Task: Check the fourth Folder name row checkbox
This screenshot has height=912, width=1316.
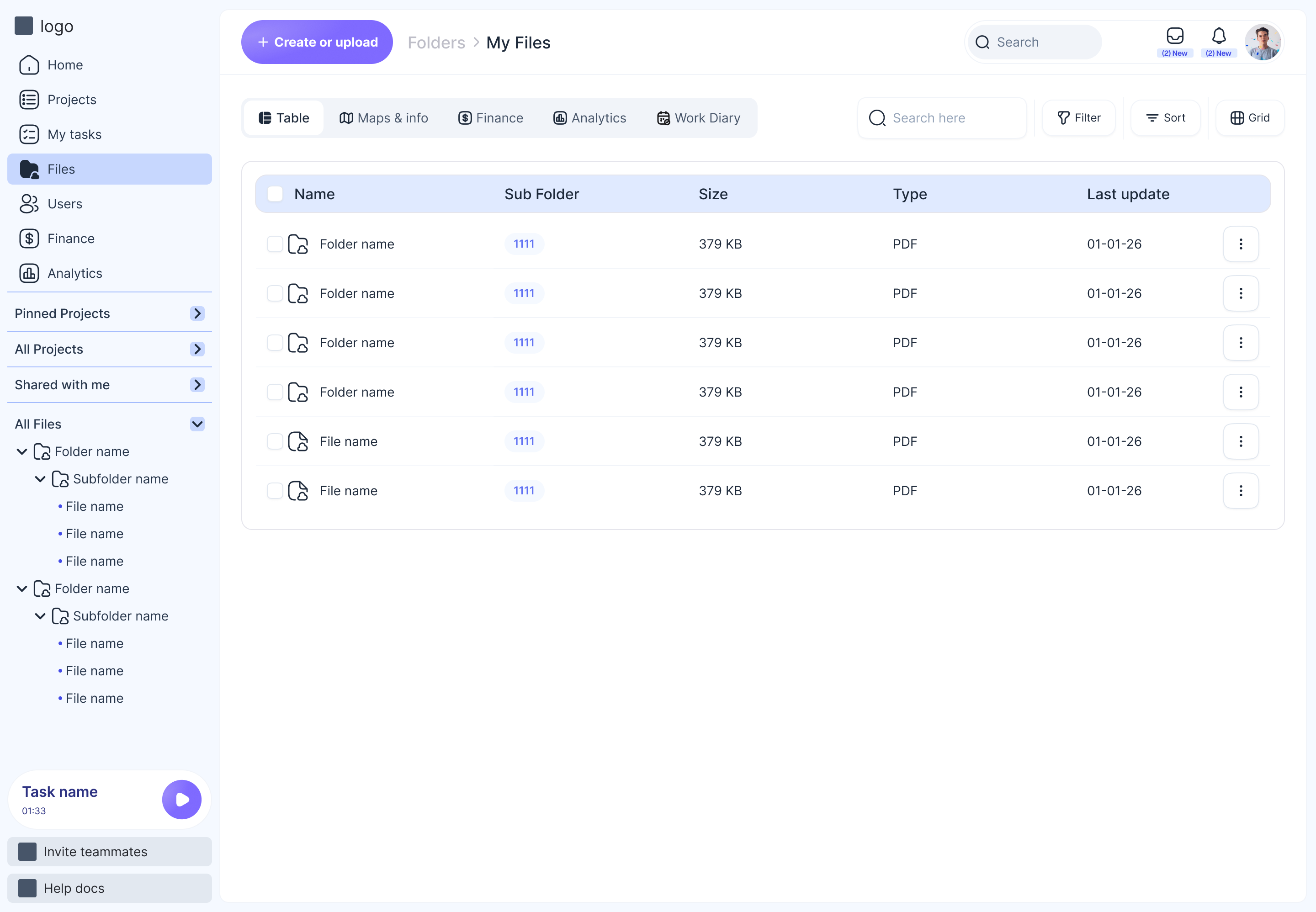Action: (x=275, y=392)
